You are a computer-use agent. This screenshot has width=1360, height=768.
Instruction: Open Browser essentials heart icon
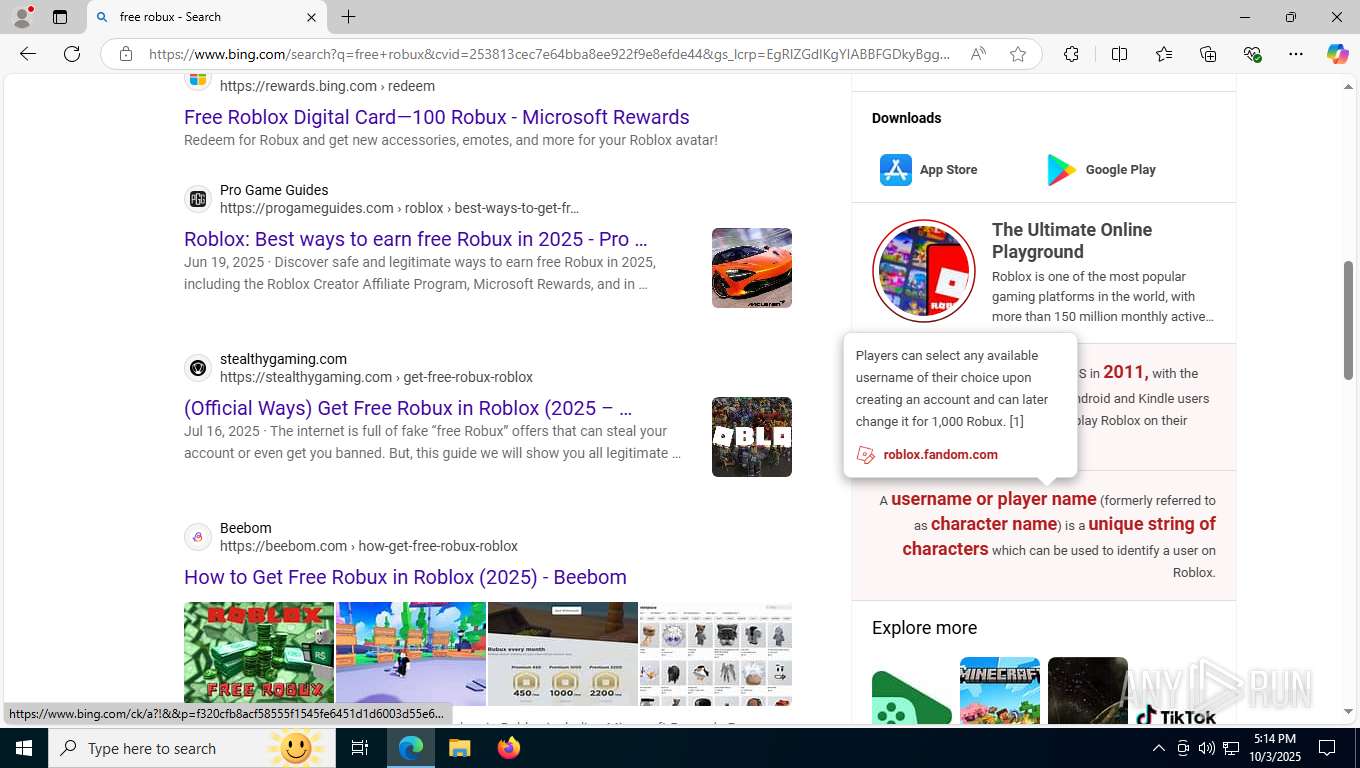click(x=1252, y=54)
